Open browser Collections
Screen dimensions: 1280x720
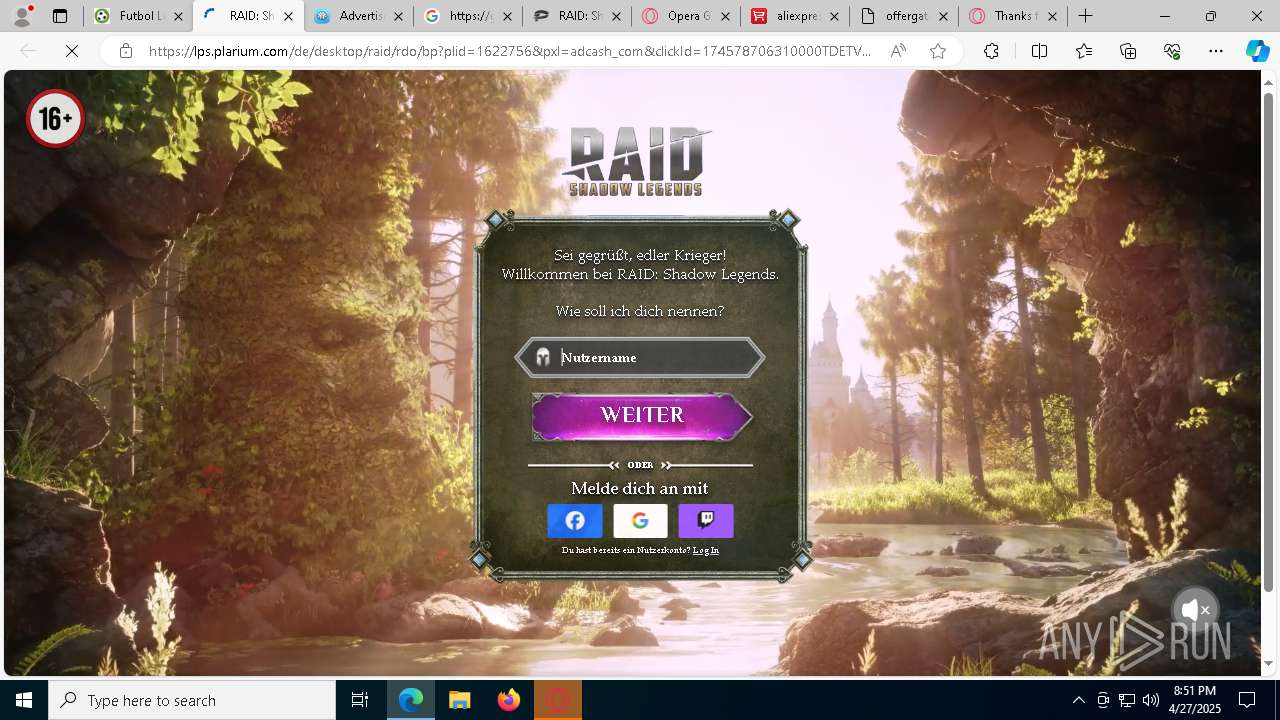(1128, 51)
